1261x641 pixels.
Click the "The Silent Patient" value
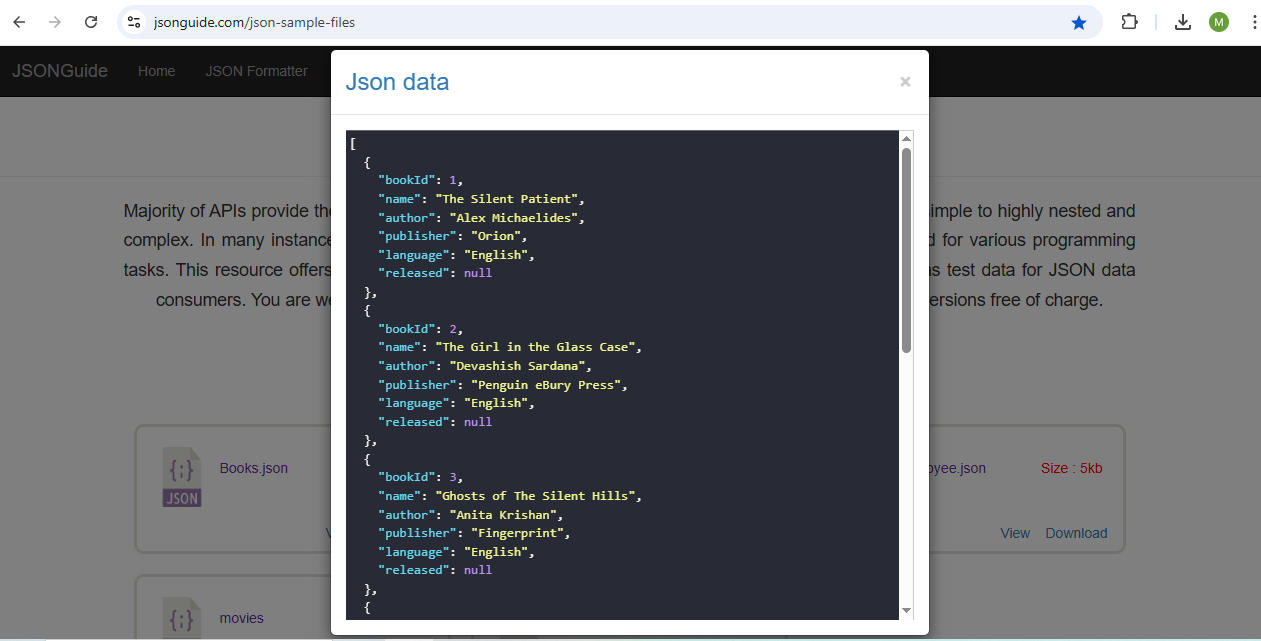[509, 199]
